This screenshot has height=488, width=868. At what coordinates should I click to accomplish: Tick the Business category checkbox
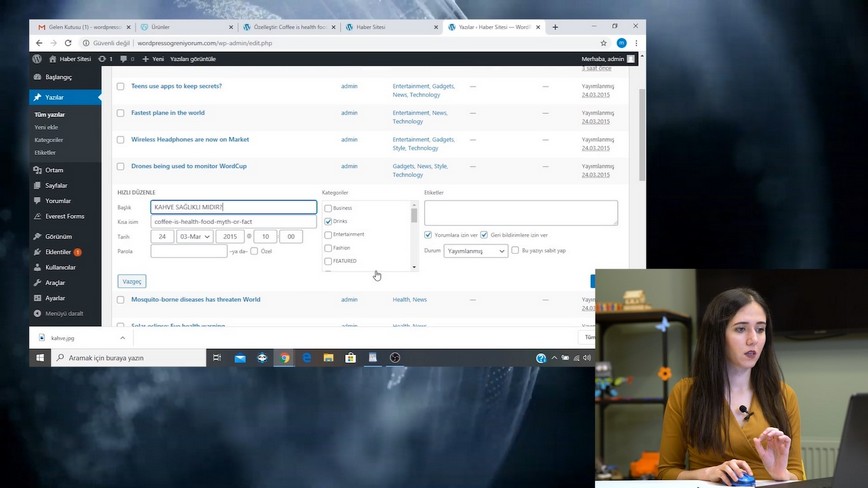tap(328, 208)
